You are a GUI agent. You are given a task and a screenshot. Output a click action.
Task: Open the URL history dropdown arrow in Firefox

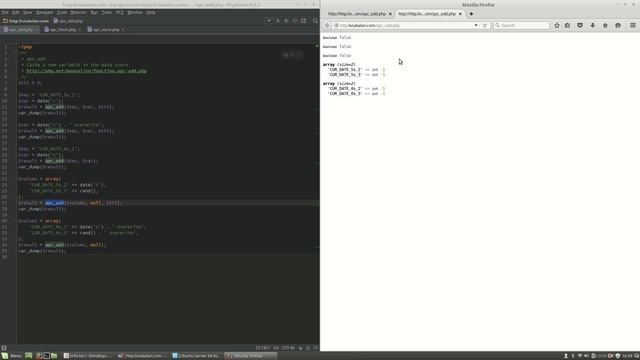476,25
